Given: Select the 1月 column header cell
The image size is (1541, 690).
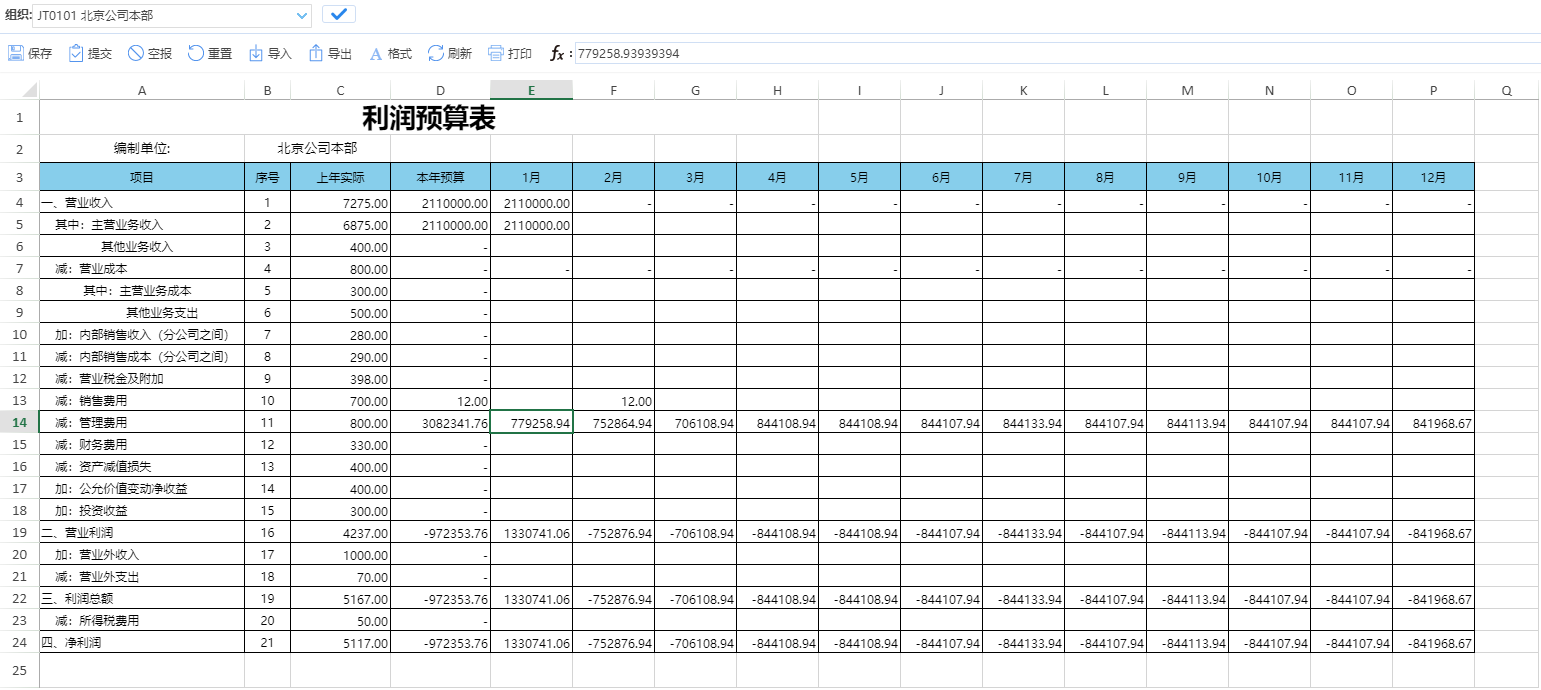Looking at the screenshot, I should click(x=531, y=178).
